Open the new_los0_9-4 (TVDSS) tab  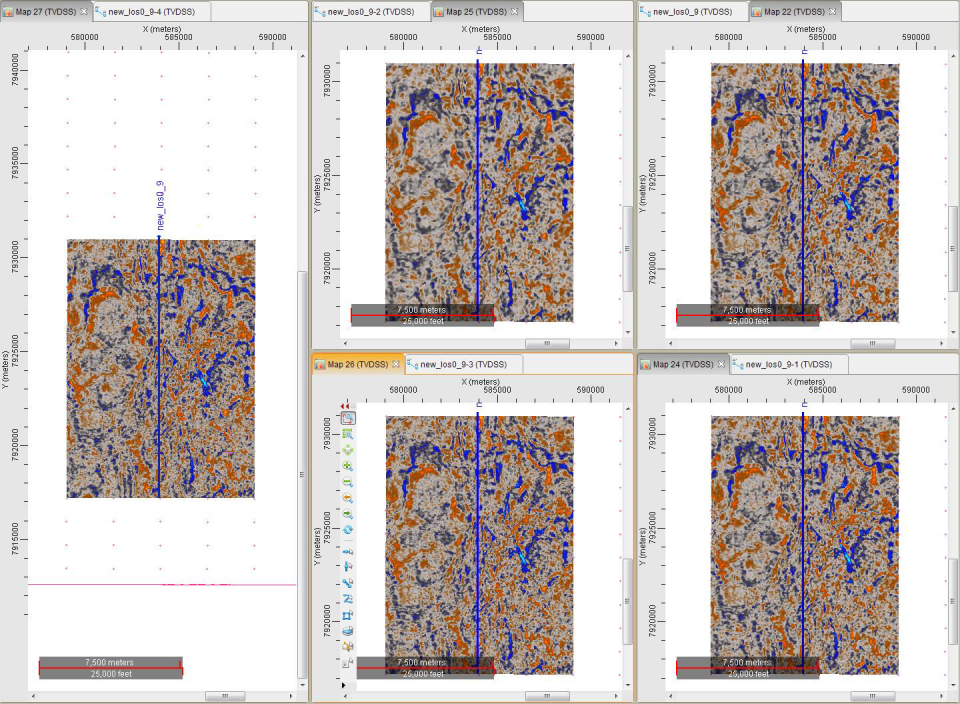[x=151, y=12]
